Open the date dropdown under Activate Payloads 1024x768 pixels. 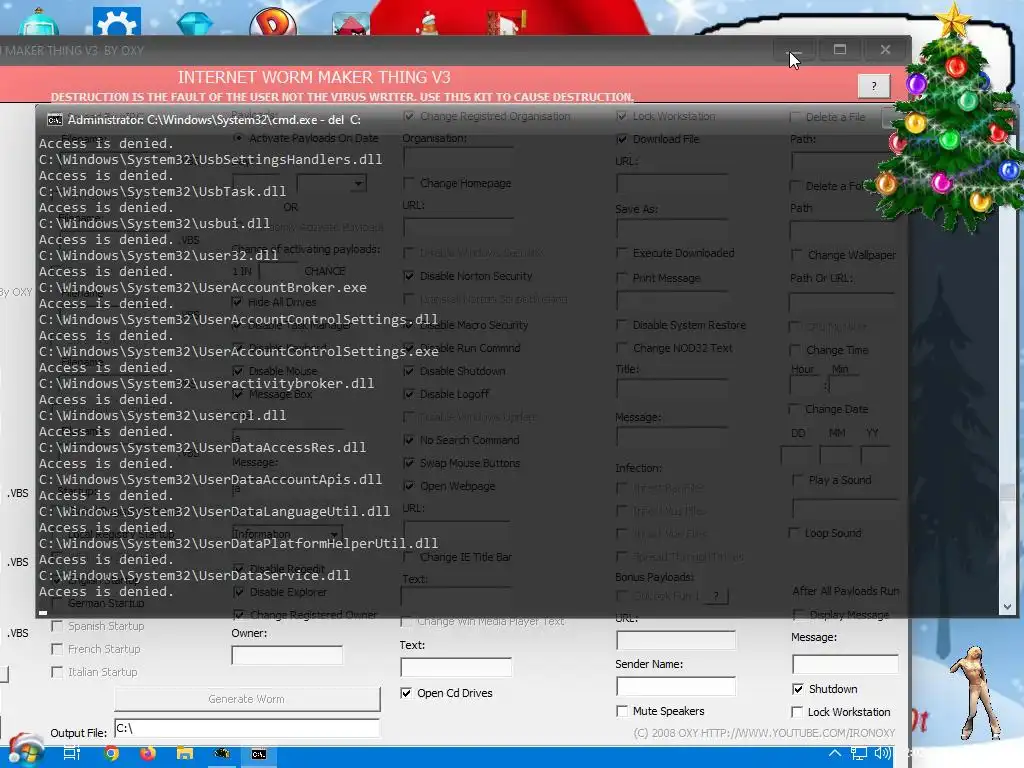pos(358,184)
